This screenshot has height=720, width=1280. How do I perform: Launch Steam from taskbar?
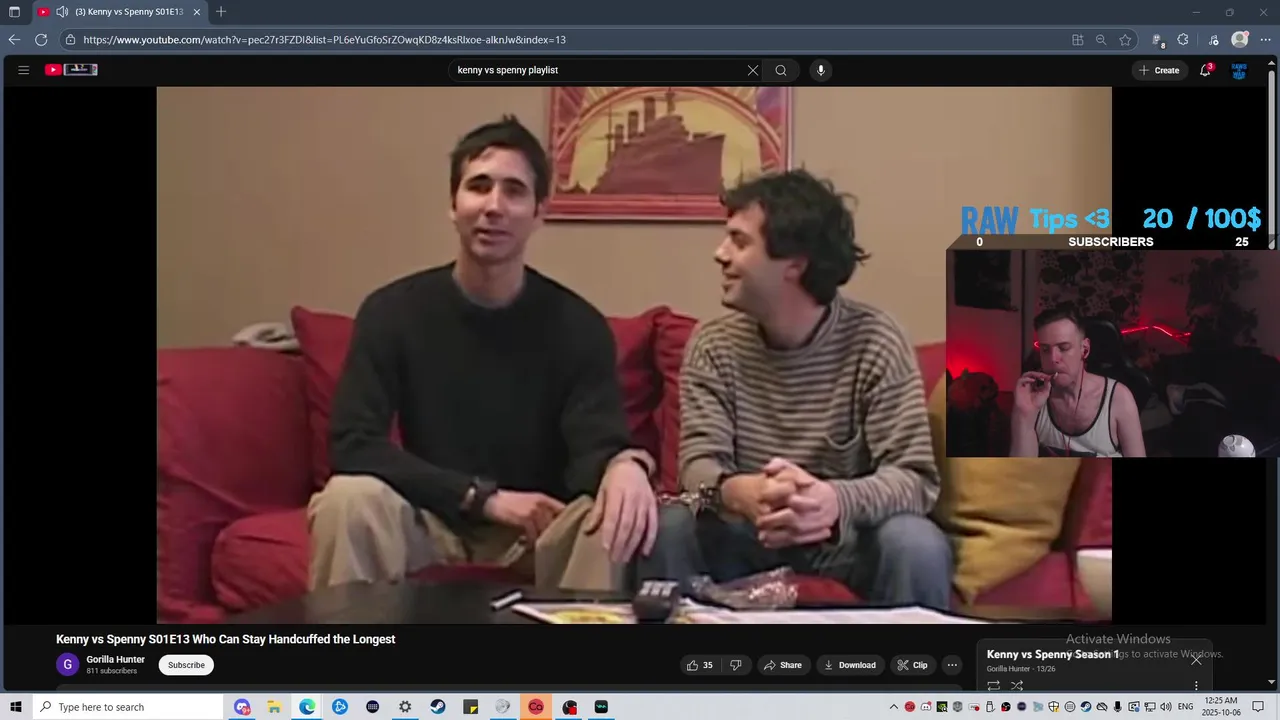438,707
